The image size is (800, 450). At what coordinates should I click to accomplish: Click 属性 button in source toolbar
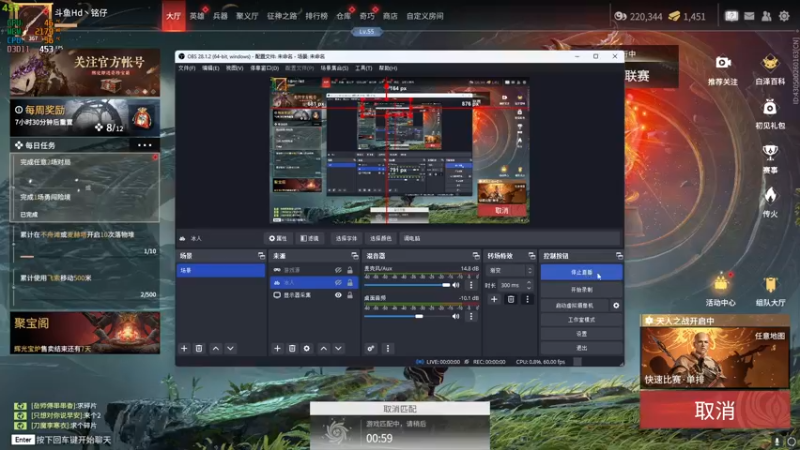click(x=278, y=238)
